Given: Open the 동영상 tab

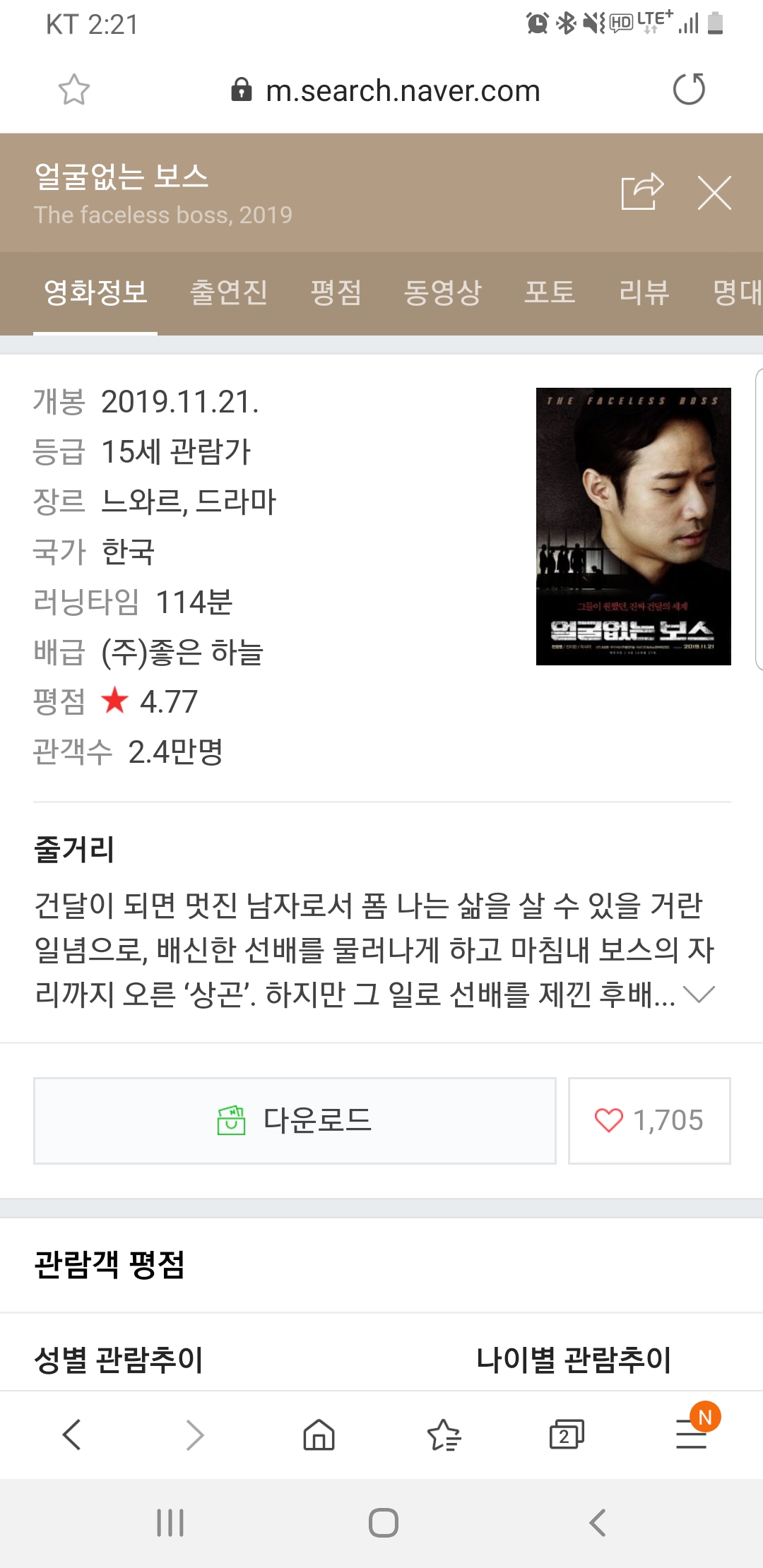Looking at the screenshot, I should pos(443,292).
